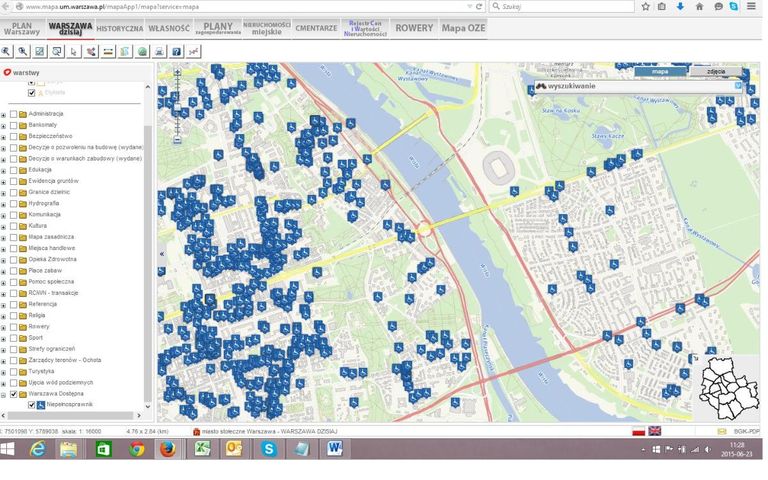Click the blue help question mark icon
The width and height of the screenshot is (768, 480).
[x=176, y=51]
